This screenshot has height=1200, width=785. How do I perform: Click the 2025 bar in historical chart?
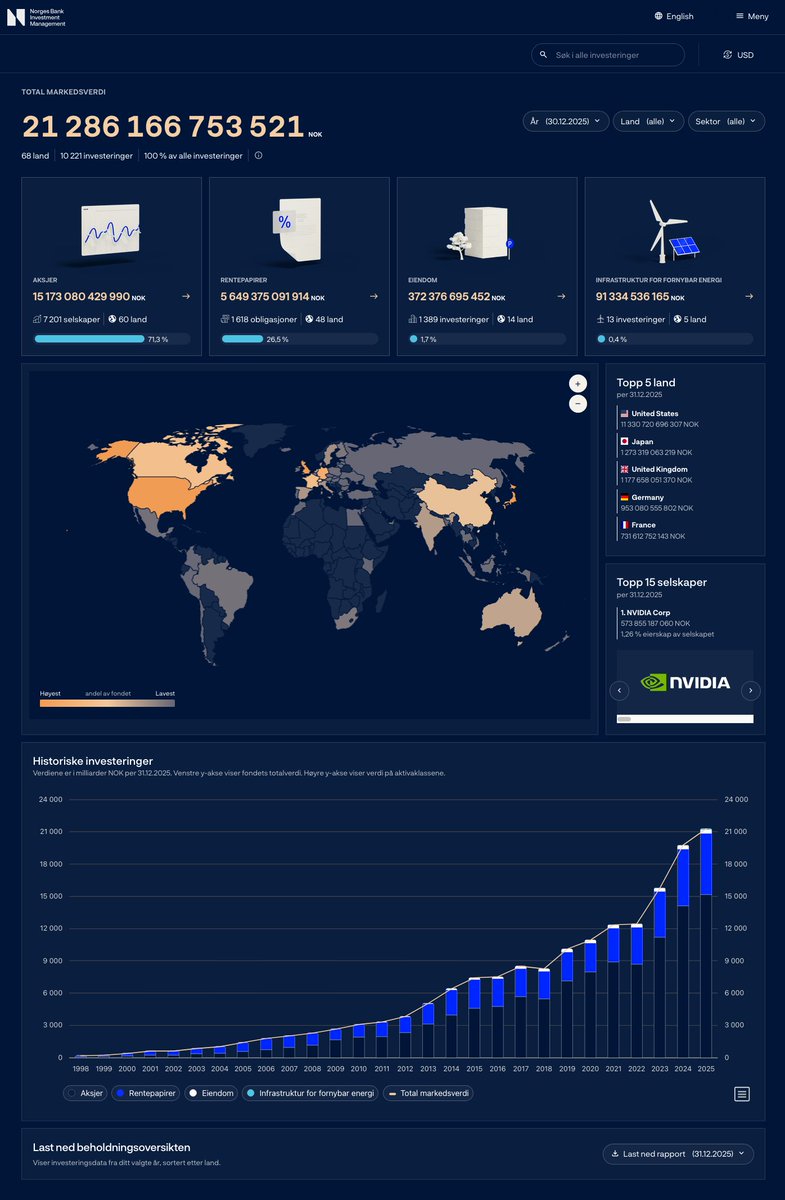point(706,943)
